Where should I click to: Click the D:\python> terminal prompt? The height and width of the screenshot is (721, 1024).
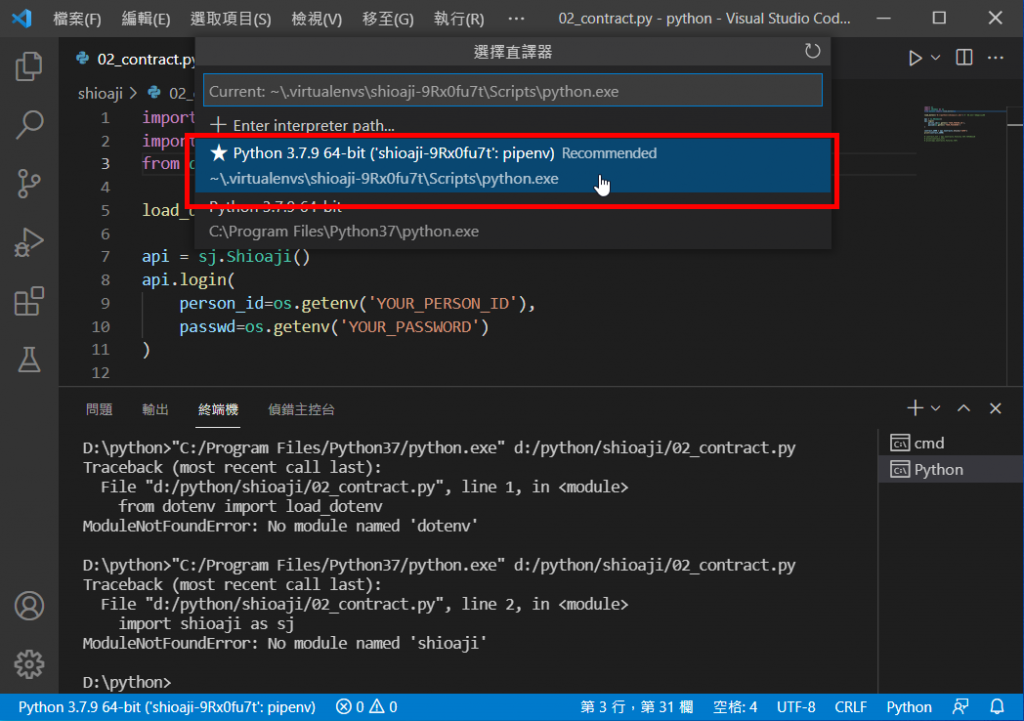point(127,682)
